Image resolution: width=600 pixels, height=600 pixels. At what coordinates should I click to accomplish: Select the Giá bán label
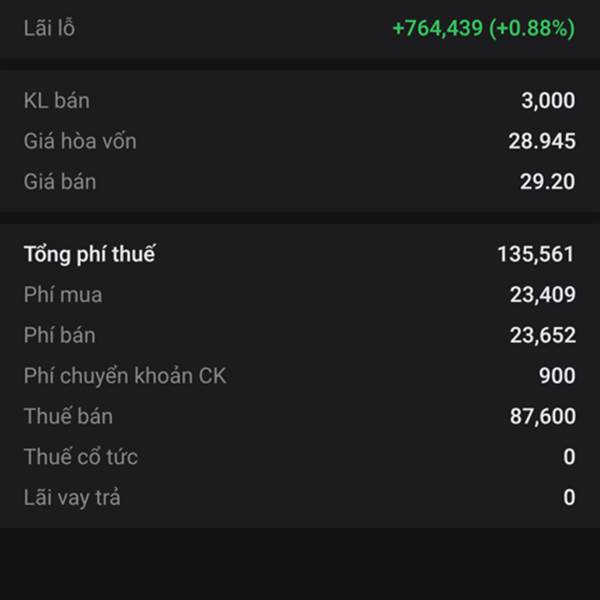(60, 182)
